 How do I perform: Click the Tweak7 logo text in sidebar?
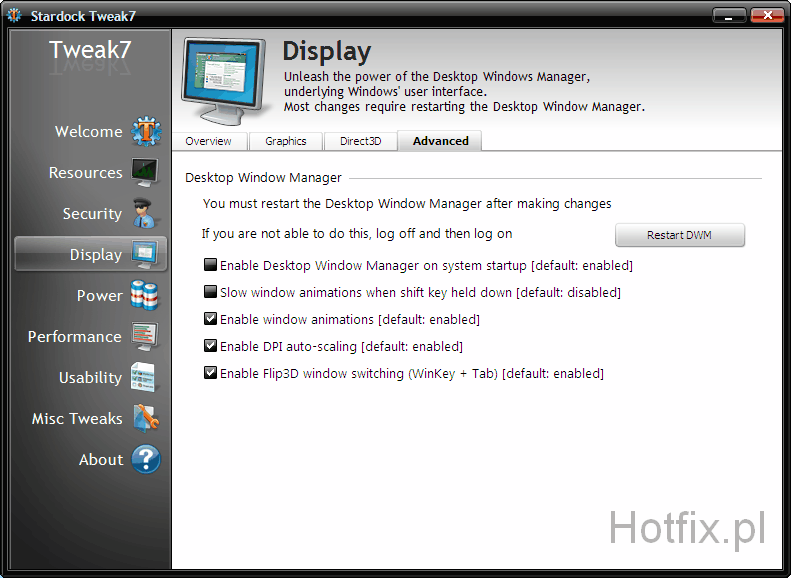(90, 50)
